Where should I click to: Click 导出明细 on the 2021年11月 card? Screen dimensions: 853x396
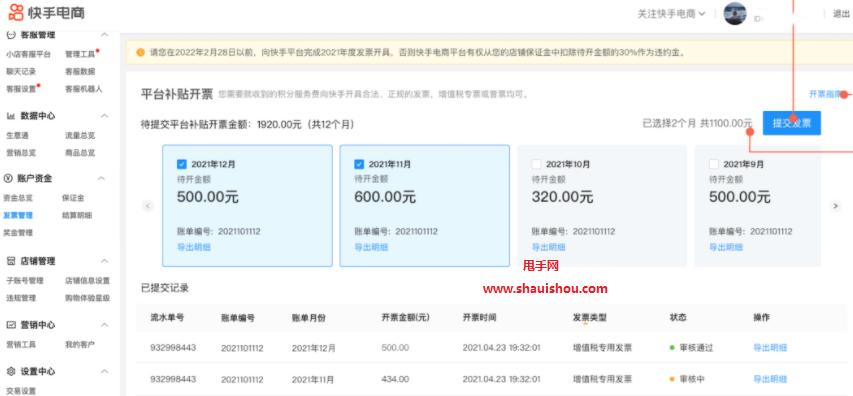(x=371, y=248)
